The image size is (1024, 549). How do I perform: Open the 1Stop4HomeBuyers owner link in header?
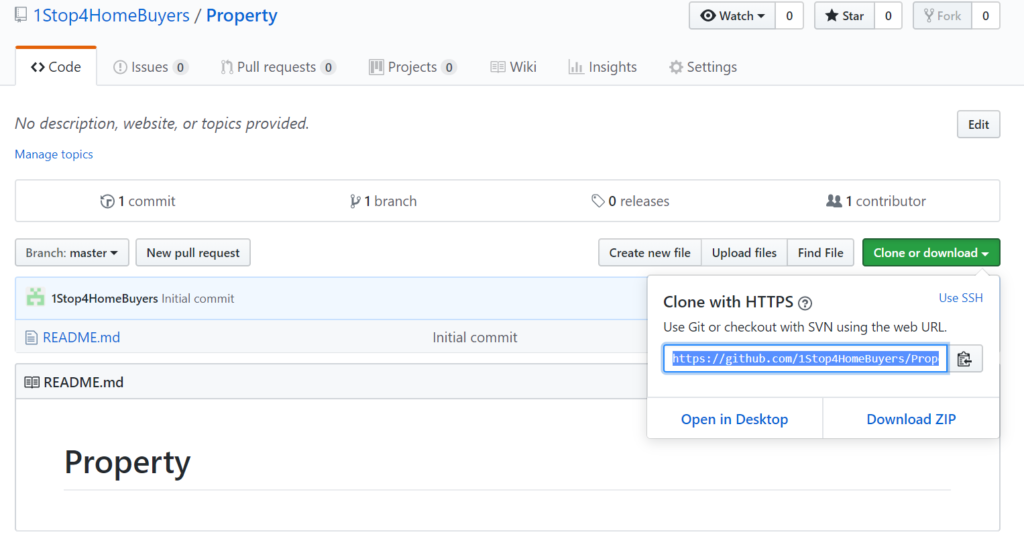(x=112, y=15)
